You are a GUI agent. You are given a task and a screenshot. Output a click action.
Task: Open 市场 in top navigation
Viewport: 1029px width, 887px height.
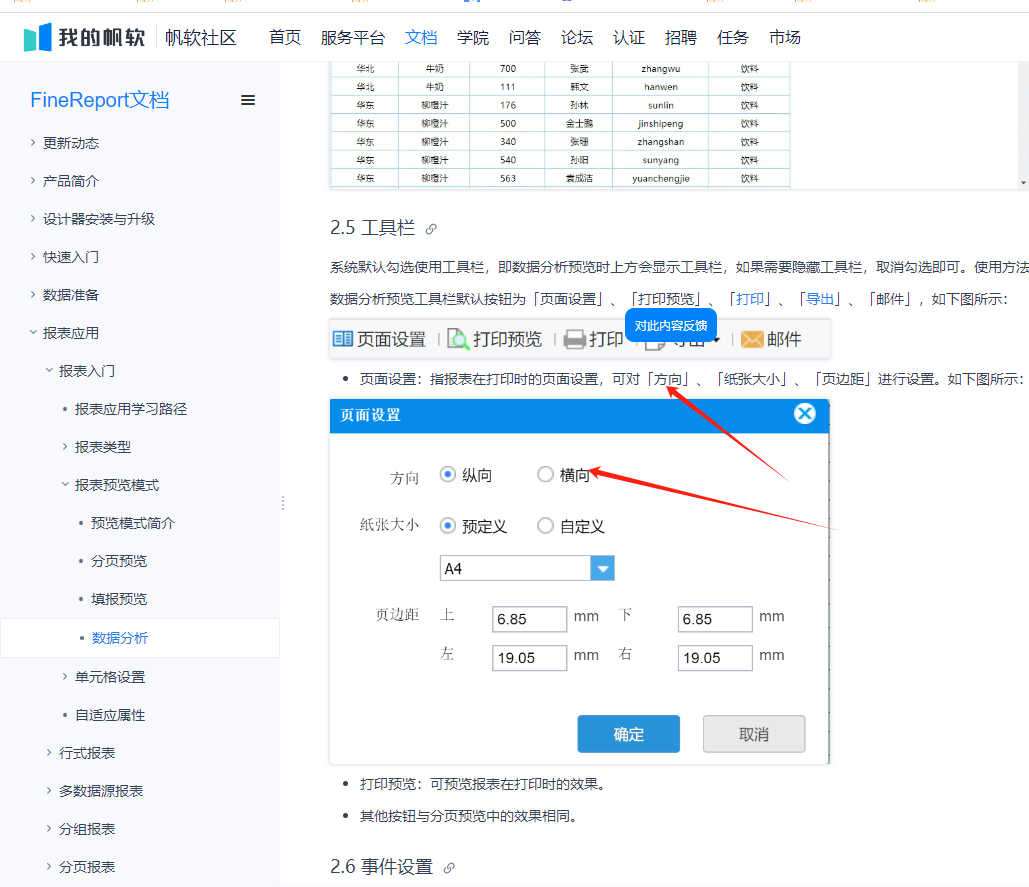785,37
